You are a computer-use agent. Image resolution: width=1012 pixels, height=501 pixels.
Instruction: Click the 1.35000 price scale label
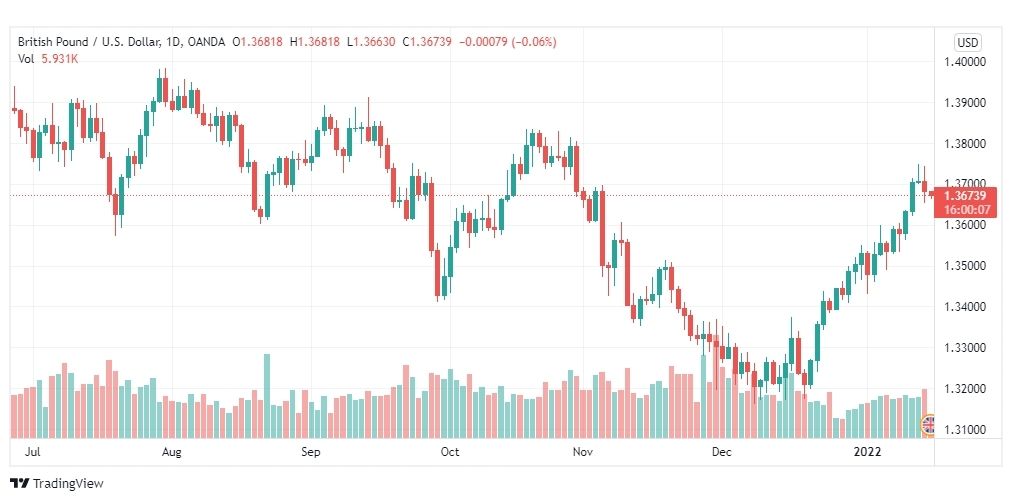(965, 266)
